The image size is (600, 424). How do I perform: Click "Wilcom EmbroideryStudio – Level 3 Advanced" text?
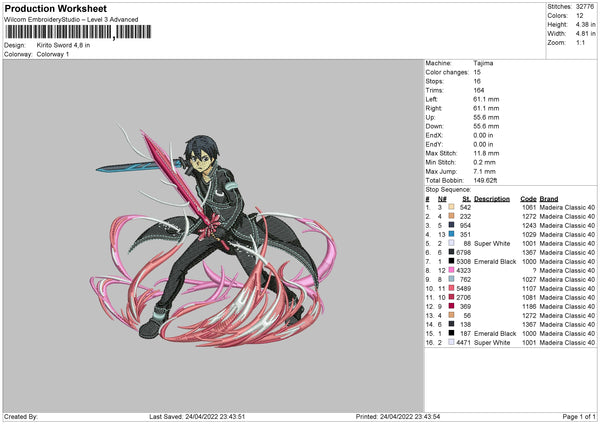(x=71, y=20)
